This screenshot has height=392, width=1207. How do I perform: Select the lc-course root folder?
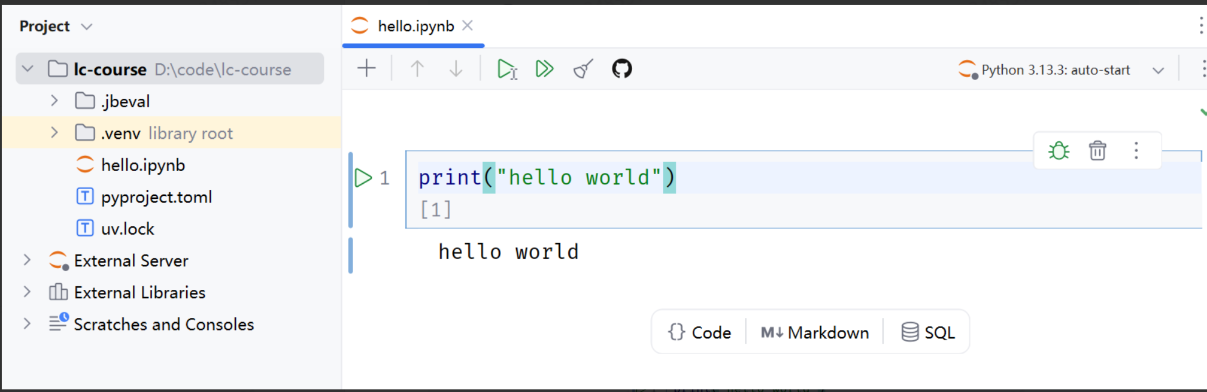[x=170, y=69]
